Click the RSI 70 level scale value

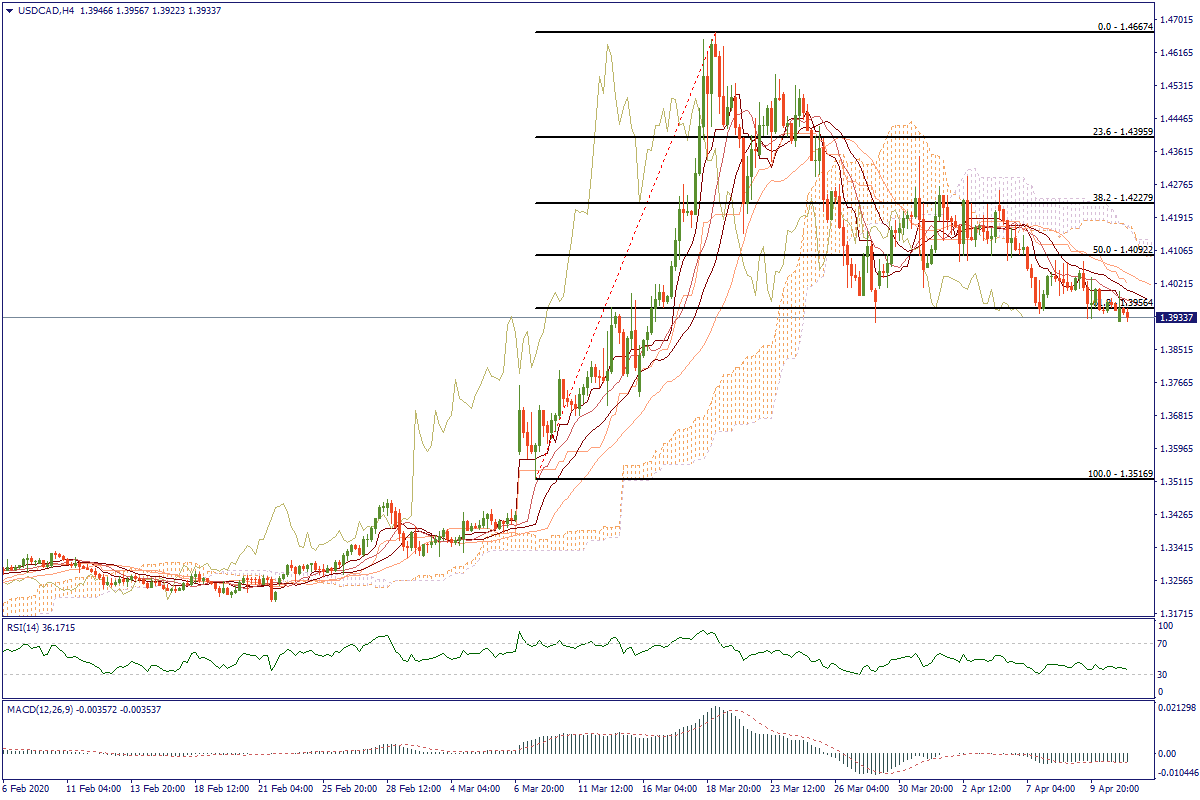pyautogui.click(x=1163, y=645)
